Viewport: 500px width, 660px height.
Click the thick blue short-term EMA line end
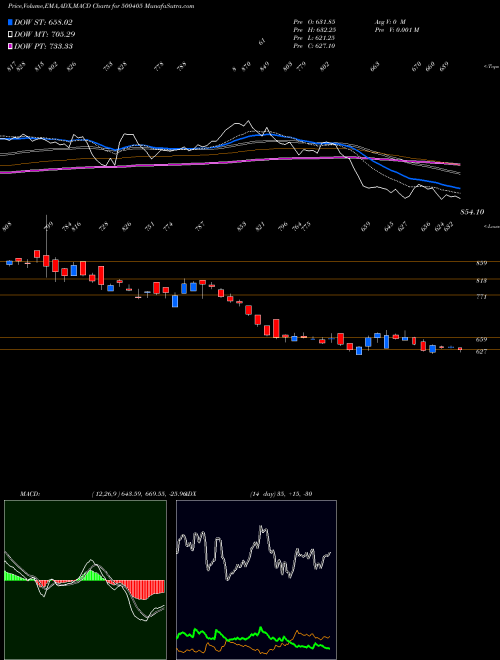(x=458, y=188)
